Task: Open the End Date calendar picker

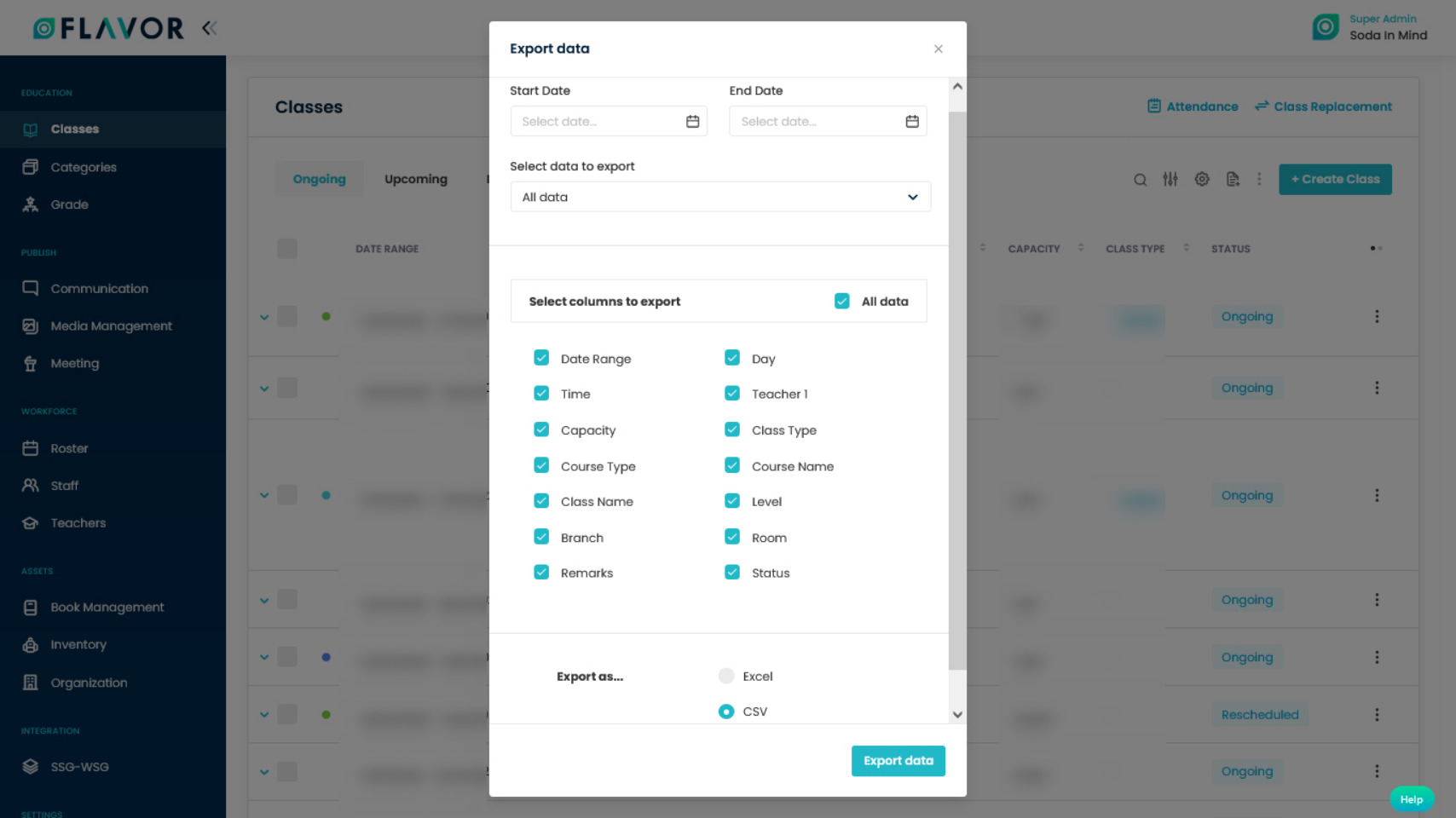Action: coord(911,121)
